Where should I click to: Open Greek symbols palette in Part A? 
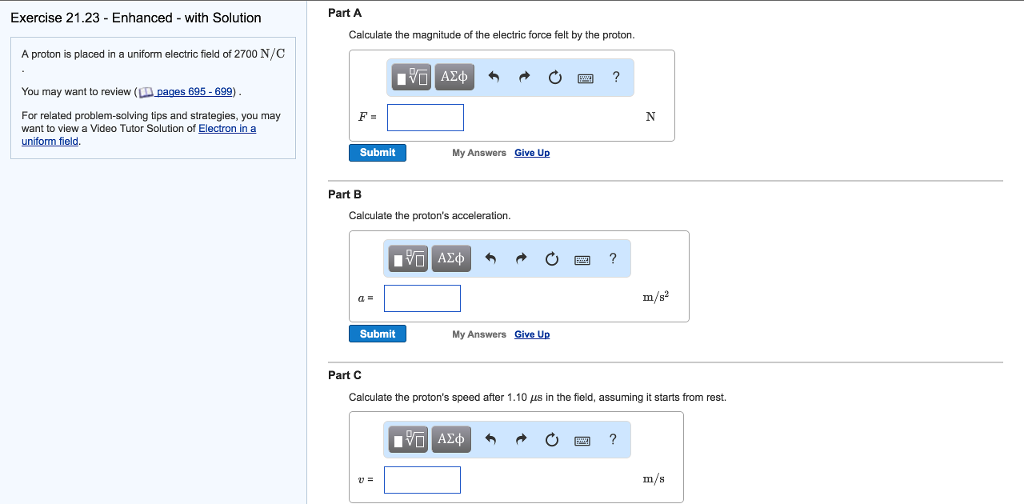pyautogui.click(x=454, y=77)
